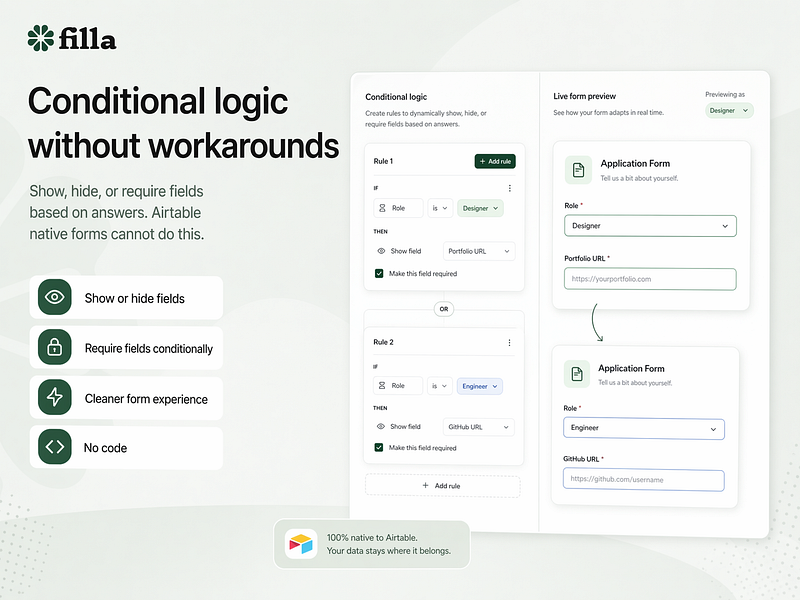Click the '100% native to Airtable.' text

click(372, 538)
